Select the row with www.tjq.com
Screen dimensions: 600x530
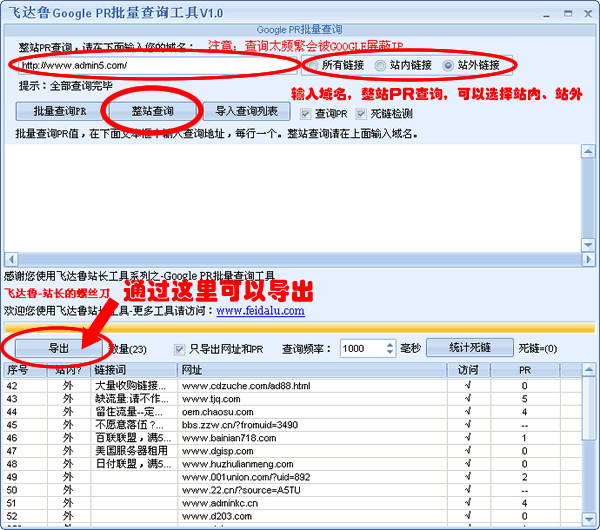pos(293,399)
